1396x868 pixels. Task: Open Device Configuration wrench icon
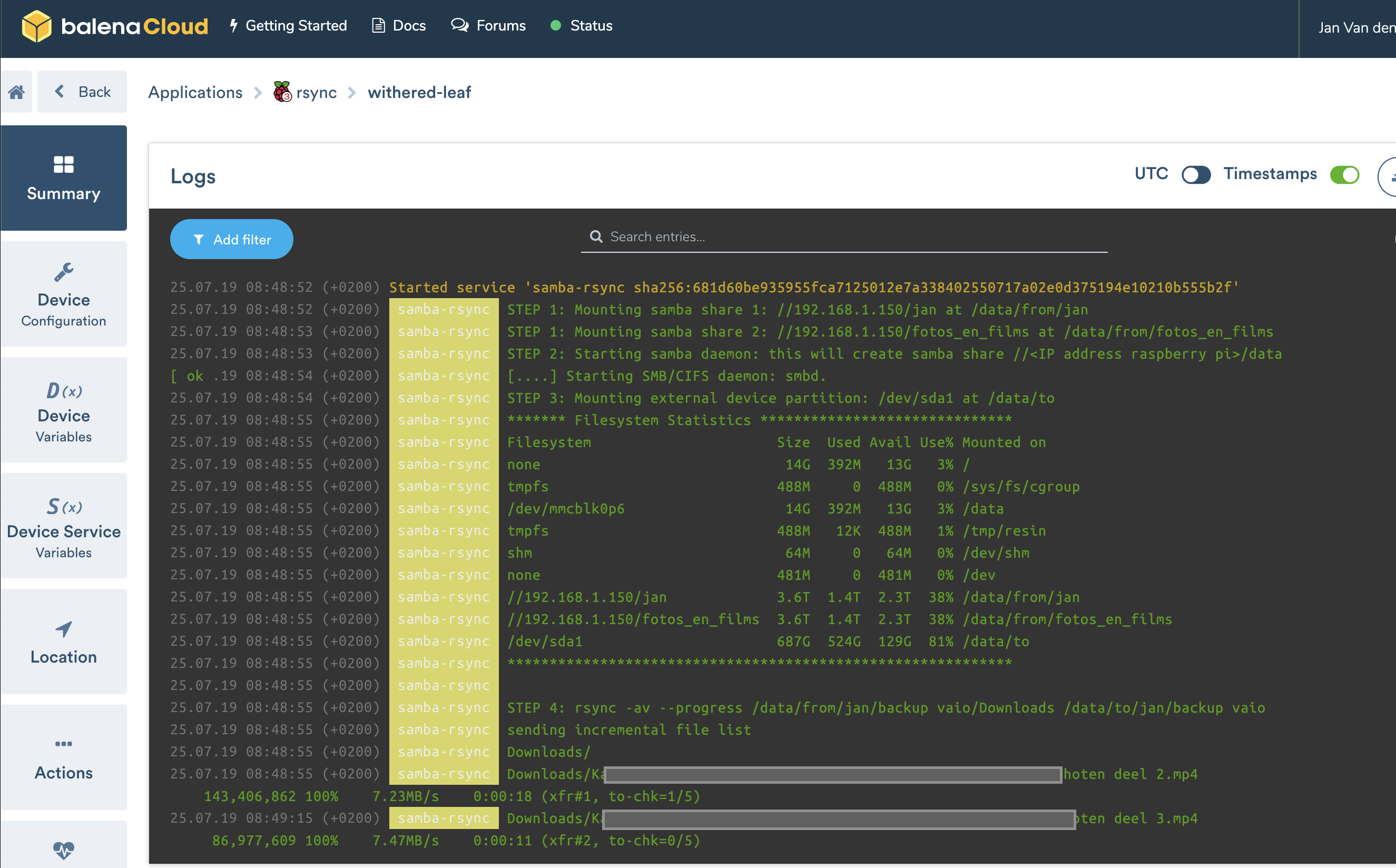63,272
